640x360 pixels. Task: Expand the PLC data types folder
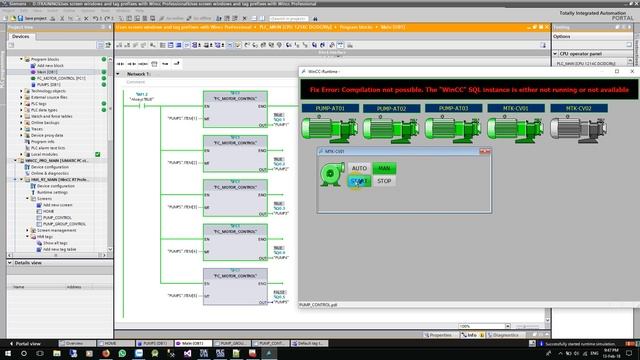pos(21,110)
